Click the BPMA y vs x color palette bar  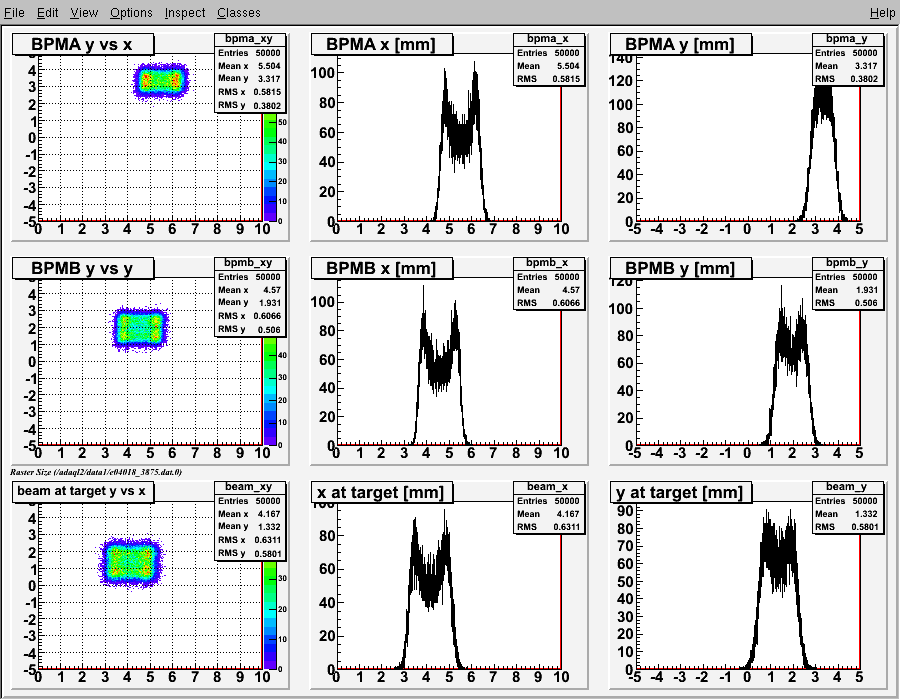tap(270, 167)
